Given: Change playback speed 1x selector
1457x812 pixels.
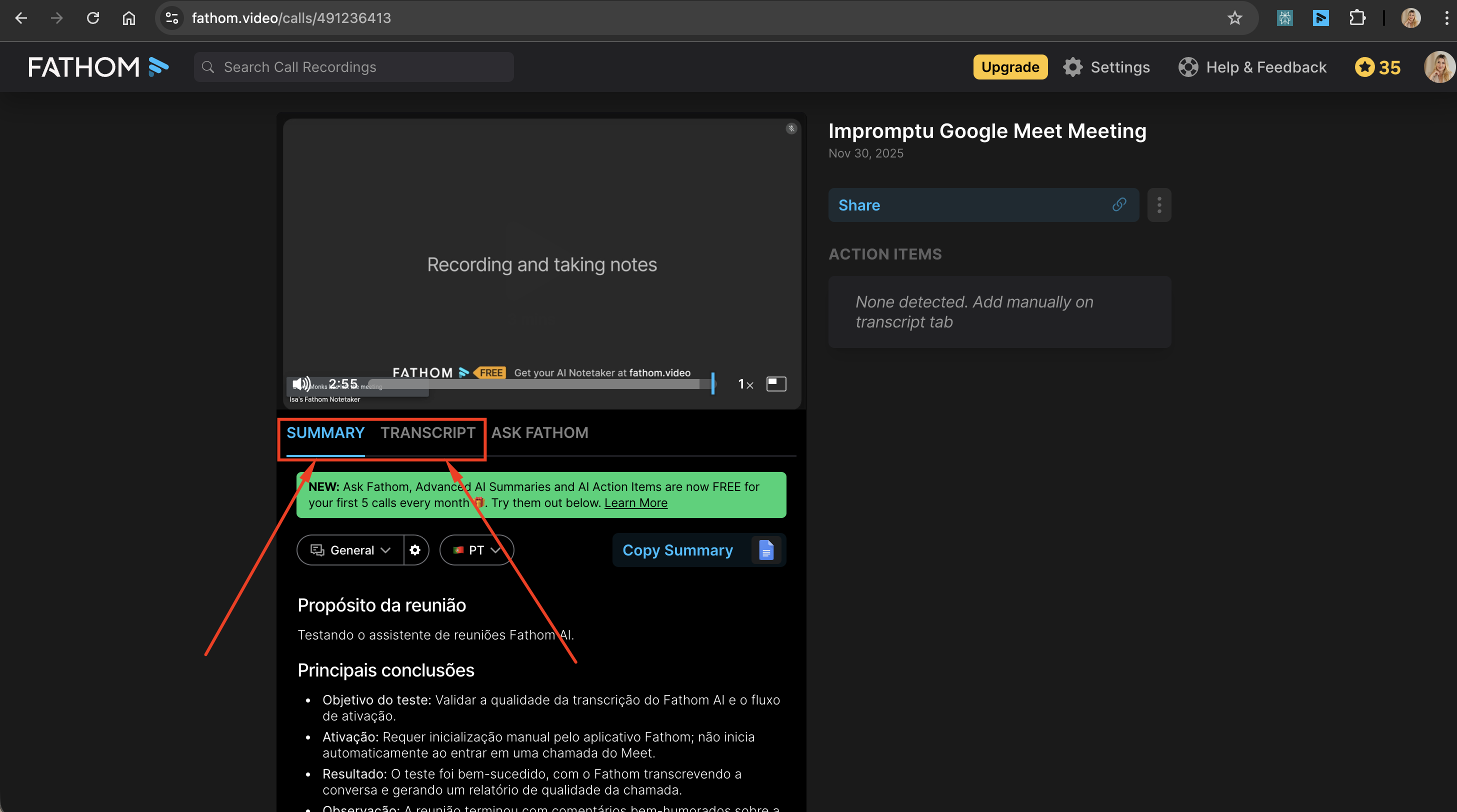Looking at the screenshot, I should click(x=745, y=384).
